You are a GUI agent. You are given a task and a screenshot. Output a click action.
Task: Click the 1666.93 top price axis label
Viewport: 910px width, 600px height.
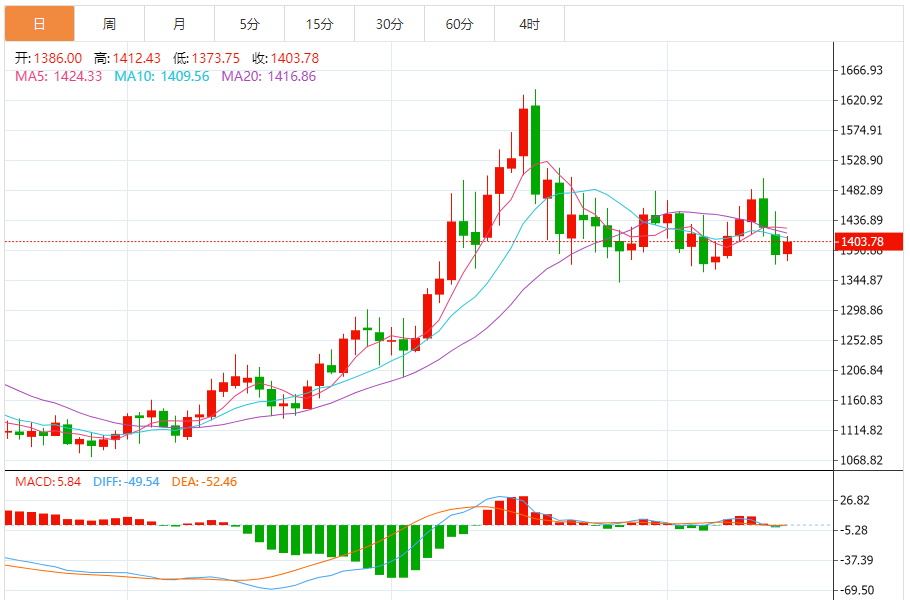[861, 71]
